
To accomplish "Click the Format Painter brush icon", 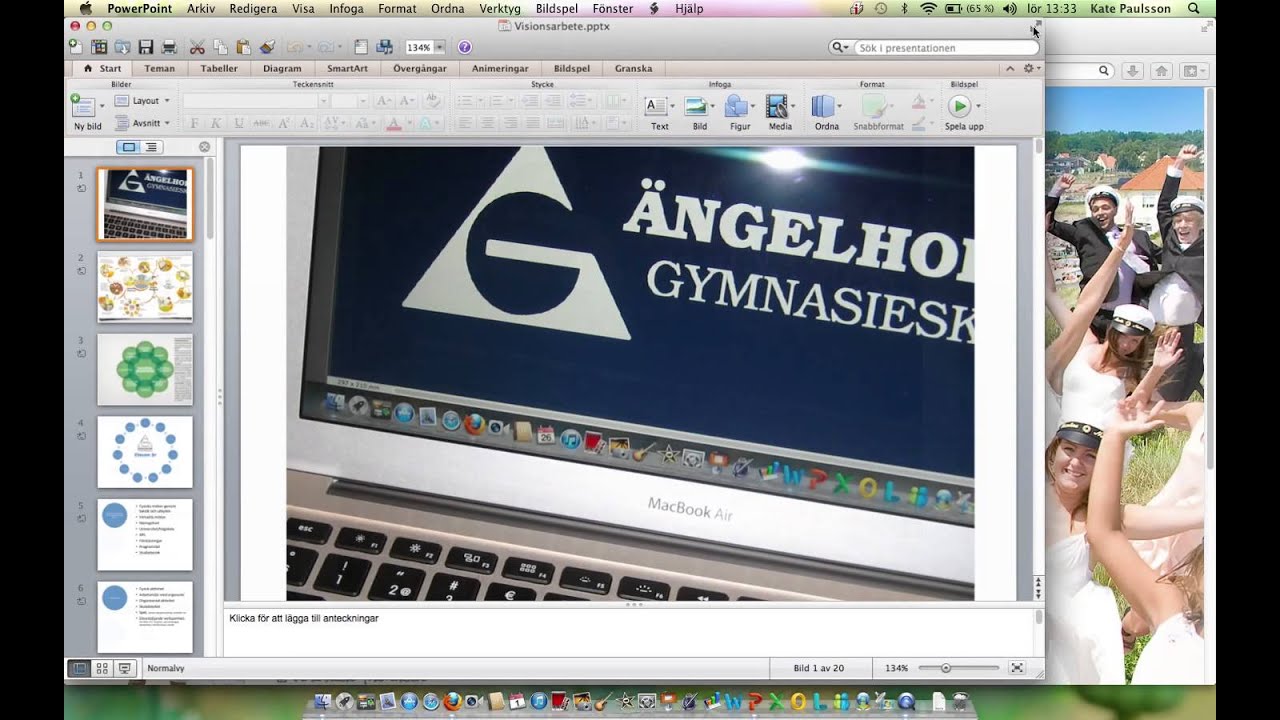I will click(266, 47).
